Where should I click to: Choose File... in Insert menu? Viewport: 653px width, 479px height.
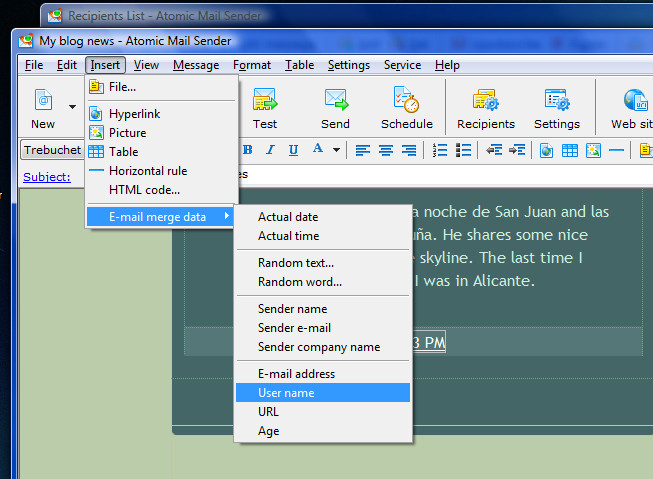(x=162, y=87)
